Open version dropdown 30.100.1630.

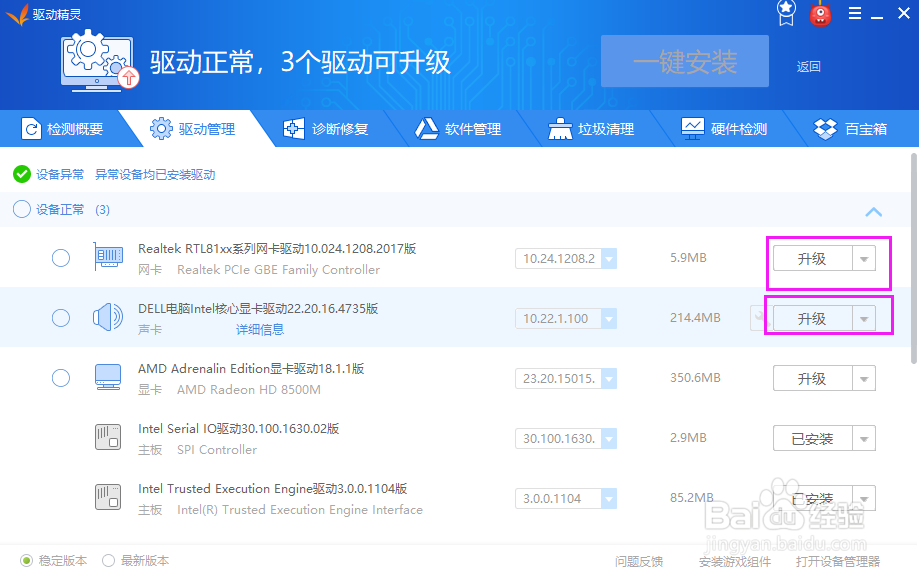pyautogui.click(x=609, y=438)
